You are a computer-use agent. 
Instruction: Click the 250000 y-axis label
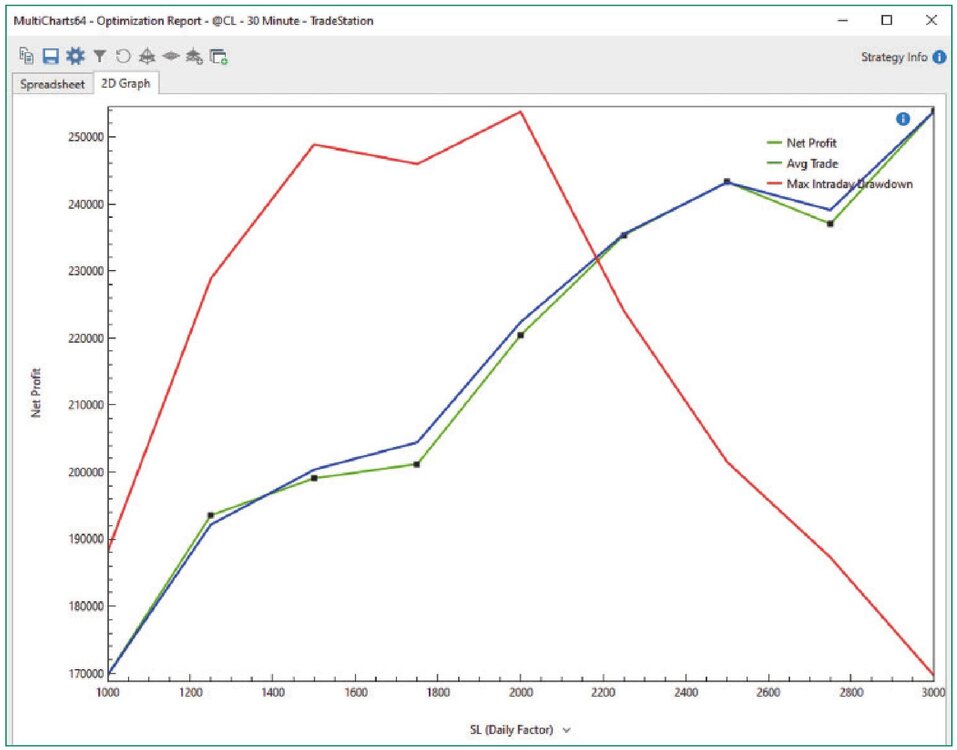coord(85,137)
